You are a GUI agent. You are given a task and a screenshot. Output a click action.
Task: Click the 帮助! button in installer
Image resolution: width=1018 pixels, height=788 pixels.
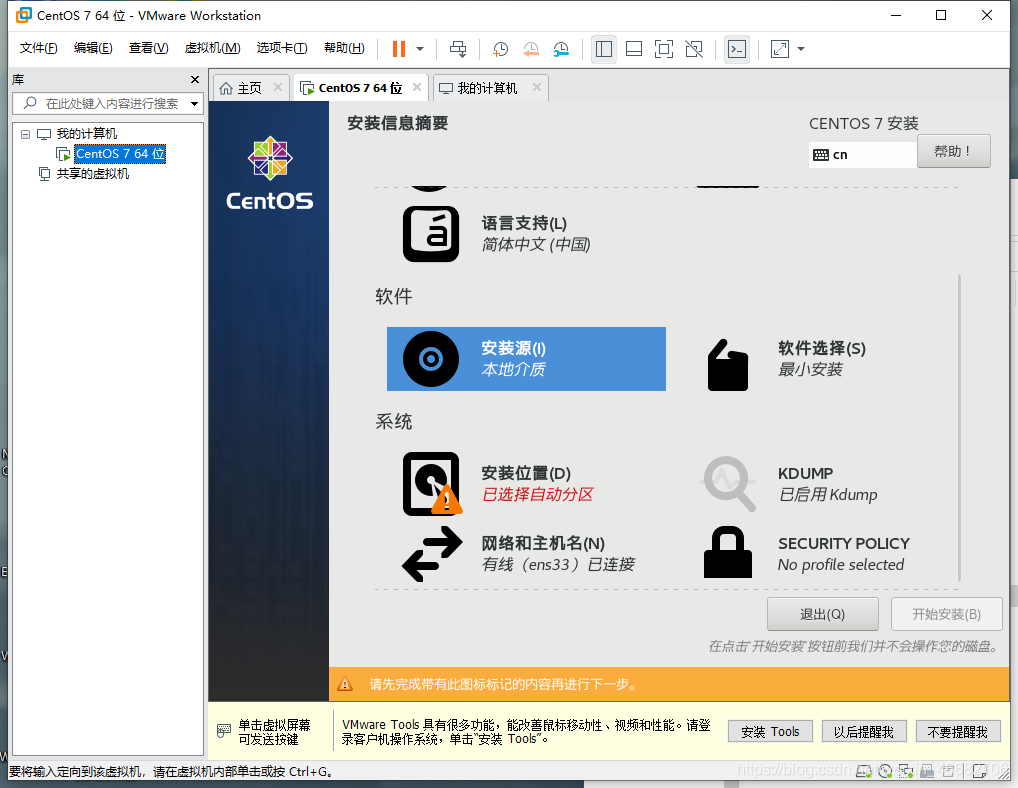click(954, 151)
